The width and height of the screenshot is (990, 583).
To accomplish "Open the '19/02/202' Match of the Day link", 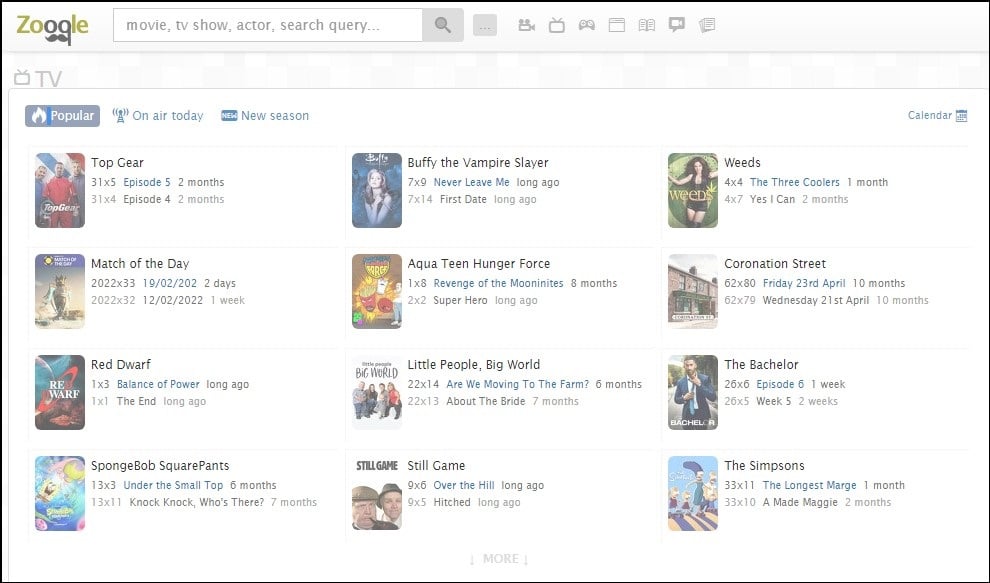I will pyautogui.click(x=170, y=283).
